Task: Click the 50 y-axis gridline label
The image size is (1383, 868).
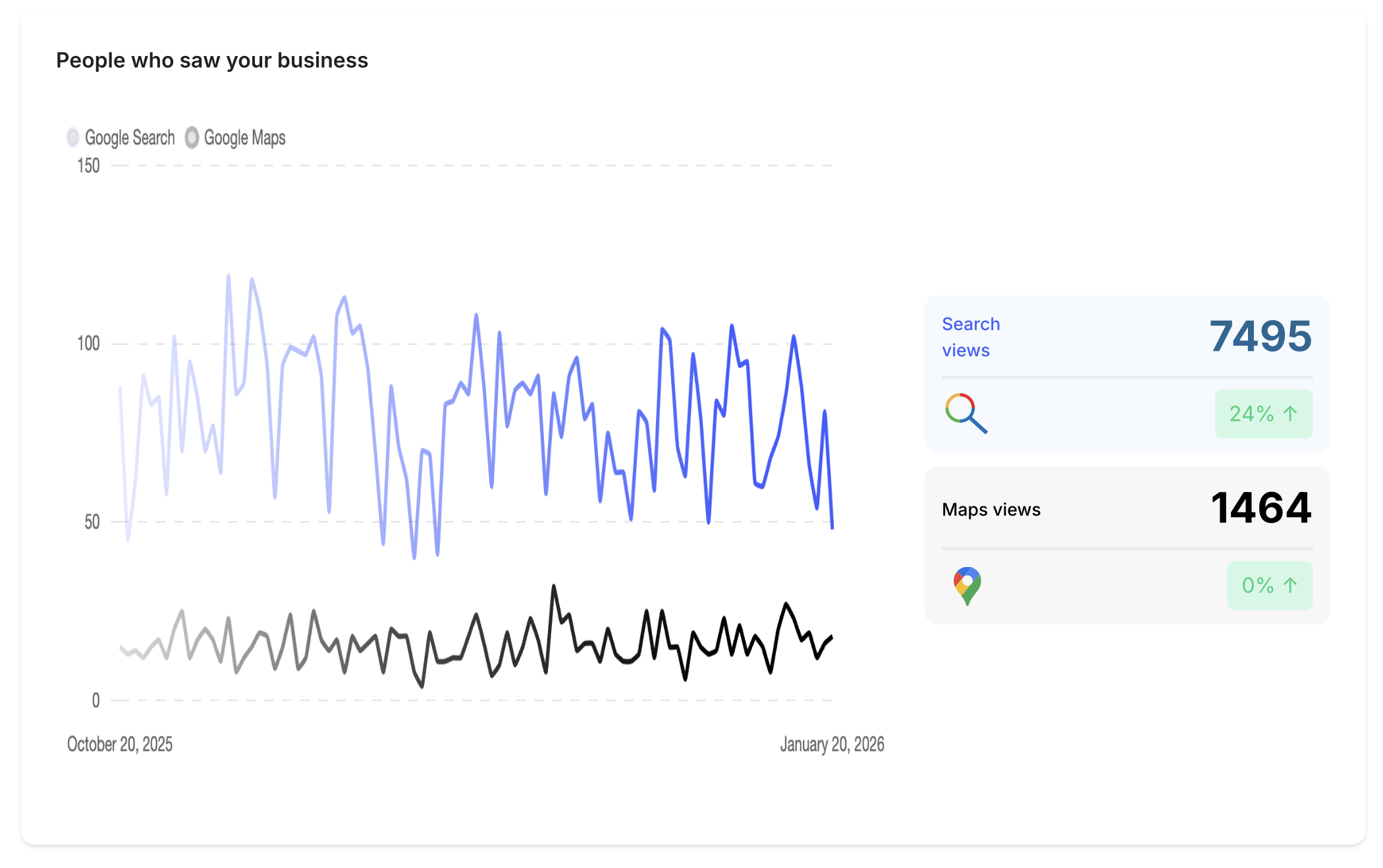Action: coord(92,522)
